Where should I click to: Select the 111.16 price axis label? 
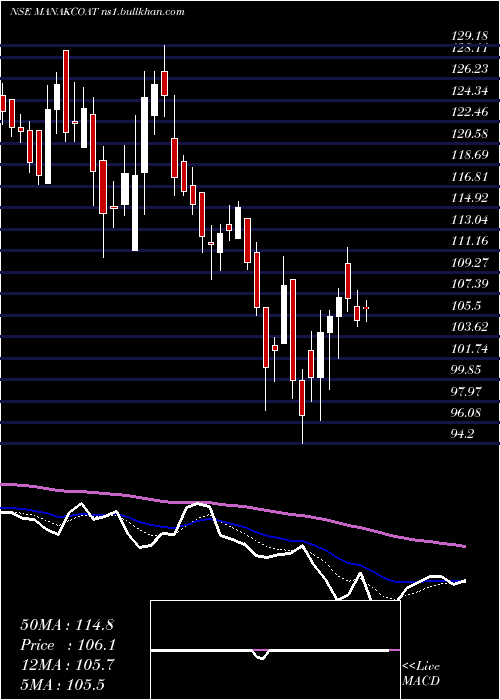(x=470, y=241)
